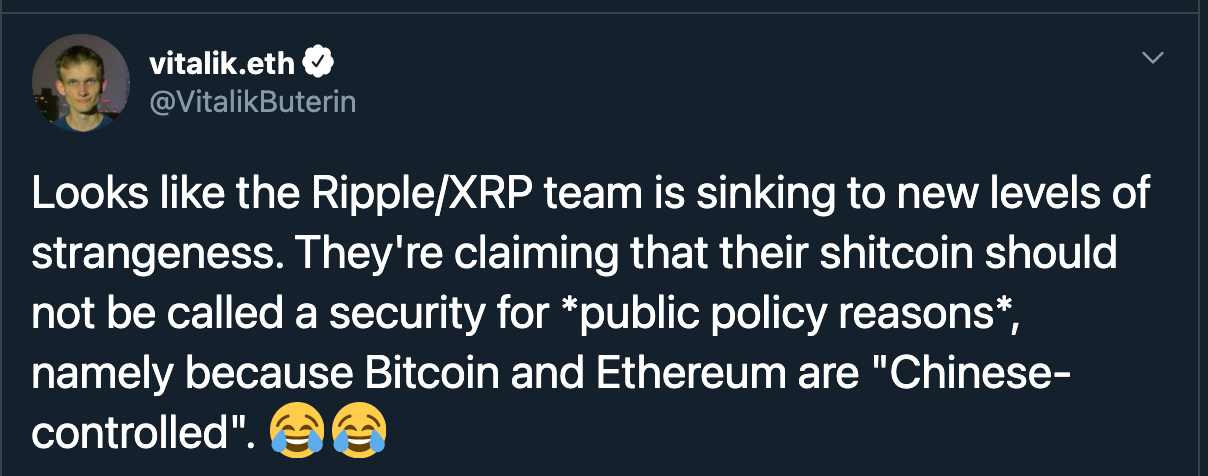Click the first laughing-crying emoji
Image resolution: width=1208 pixels, height=476 pixels.
pyautogui.click(x=297, y=432)
